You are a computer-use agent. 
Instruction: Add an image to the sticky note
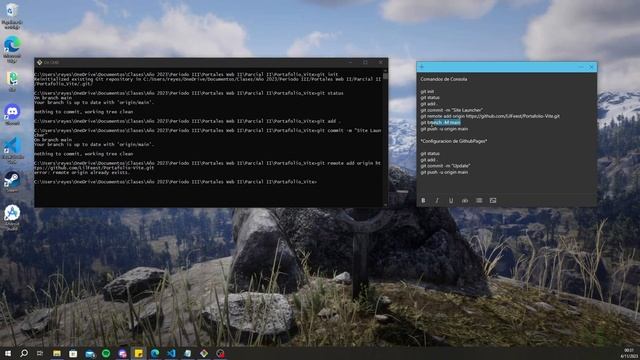(x=493, y=200)
